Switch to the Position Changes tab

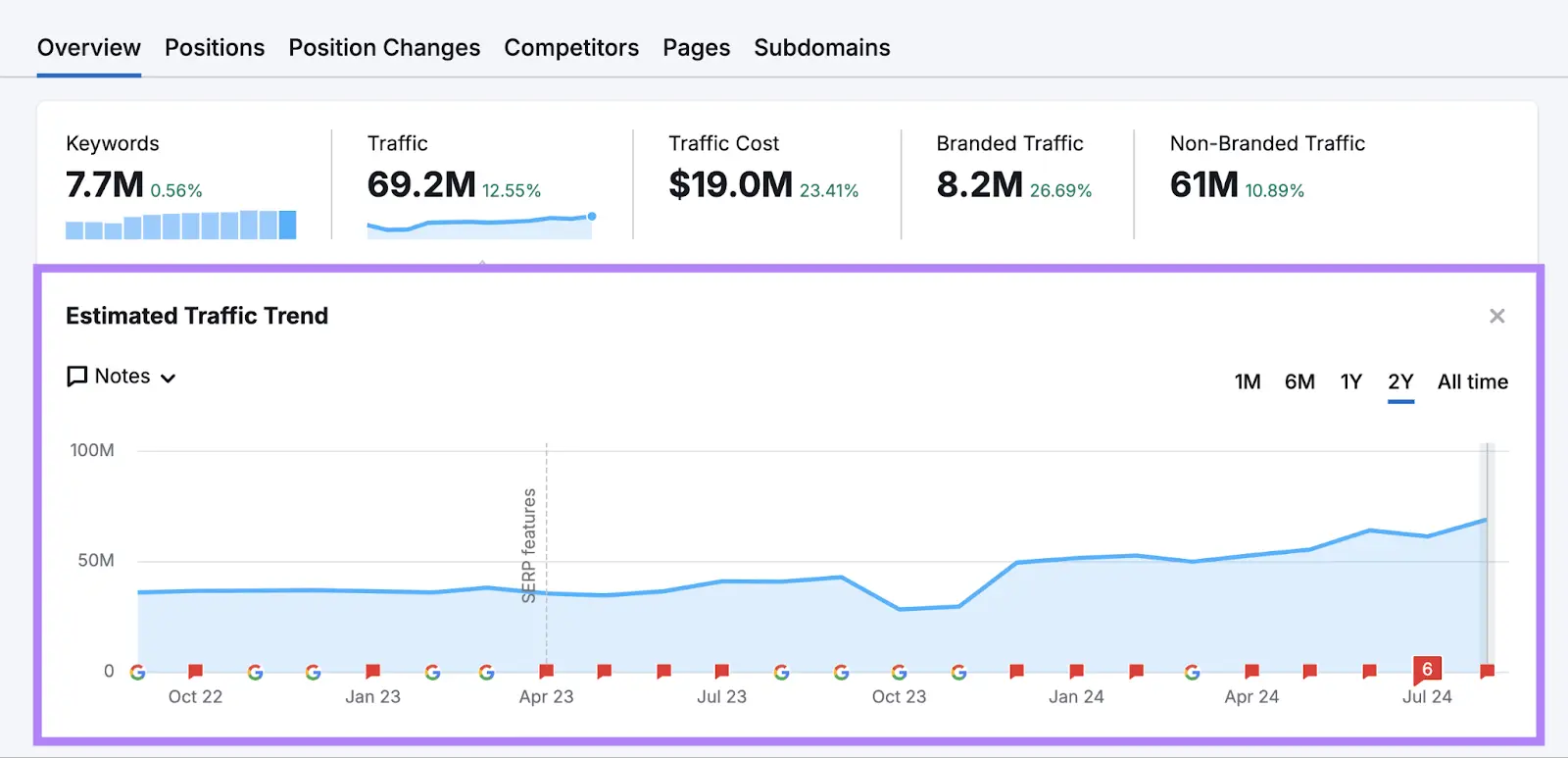384,48
